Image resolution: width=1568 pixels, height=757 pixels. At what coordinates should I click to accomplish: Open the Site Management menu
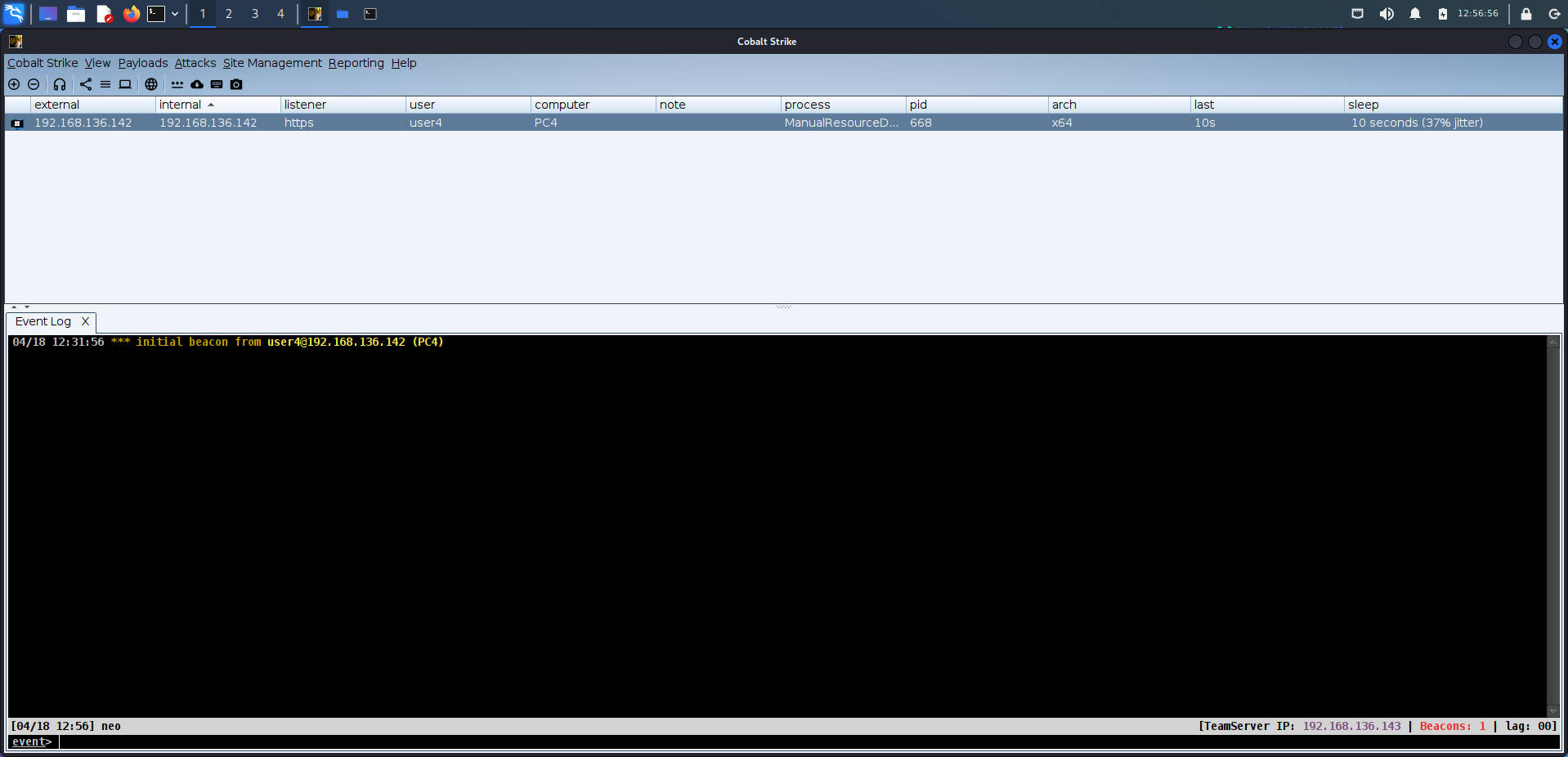point(272,63)
